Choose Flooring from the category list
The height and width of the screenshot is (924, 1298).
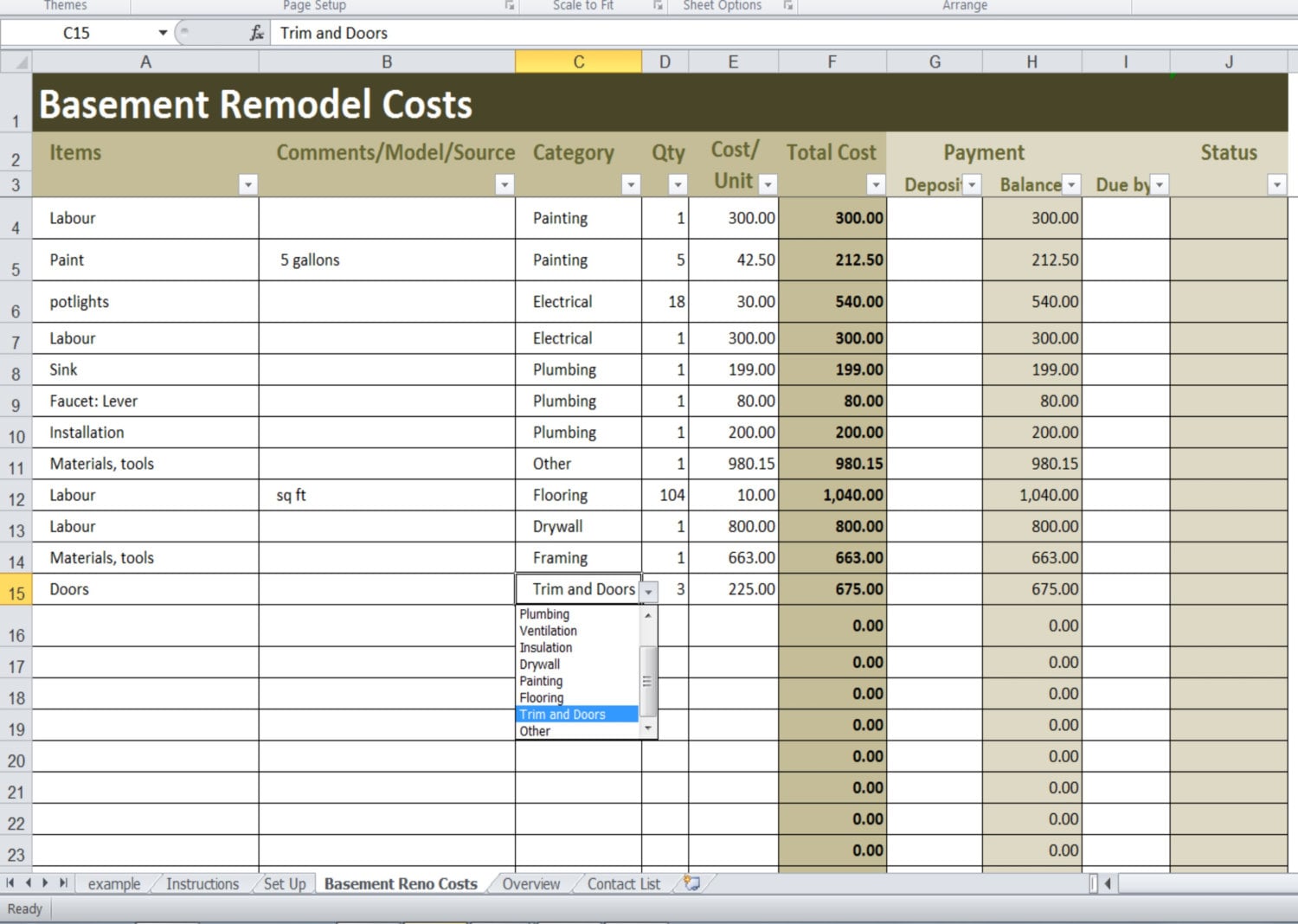click(x=542, y=697)
